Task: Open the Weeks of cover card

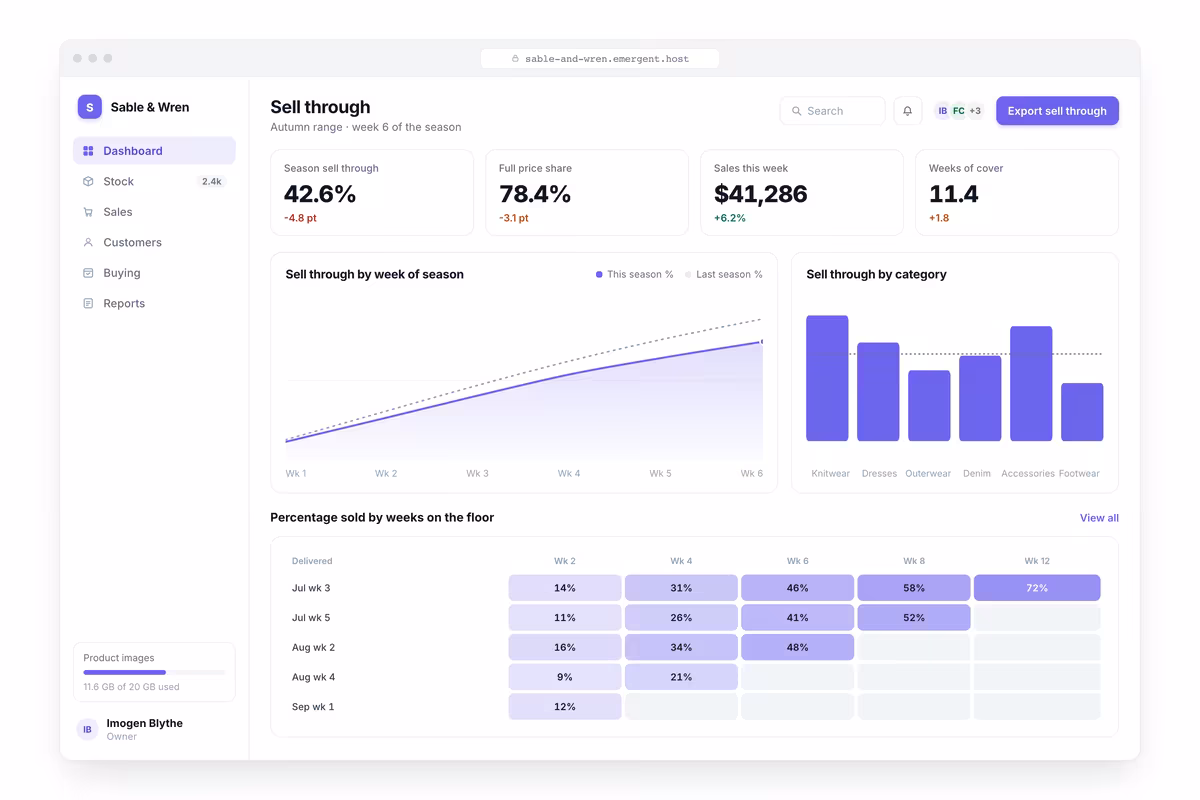Action: (1017, 193)
